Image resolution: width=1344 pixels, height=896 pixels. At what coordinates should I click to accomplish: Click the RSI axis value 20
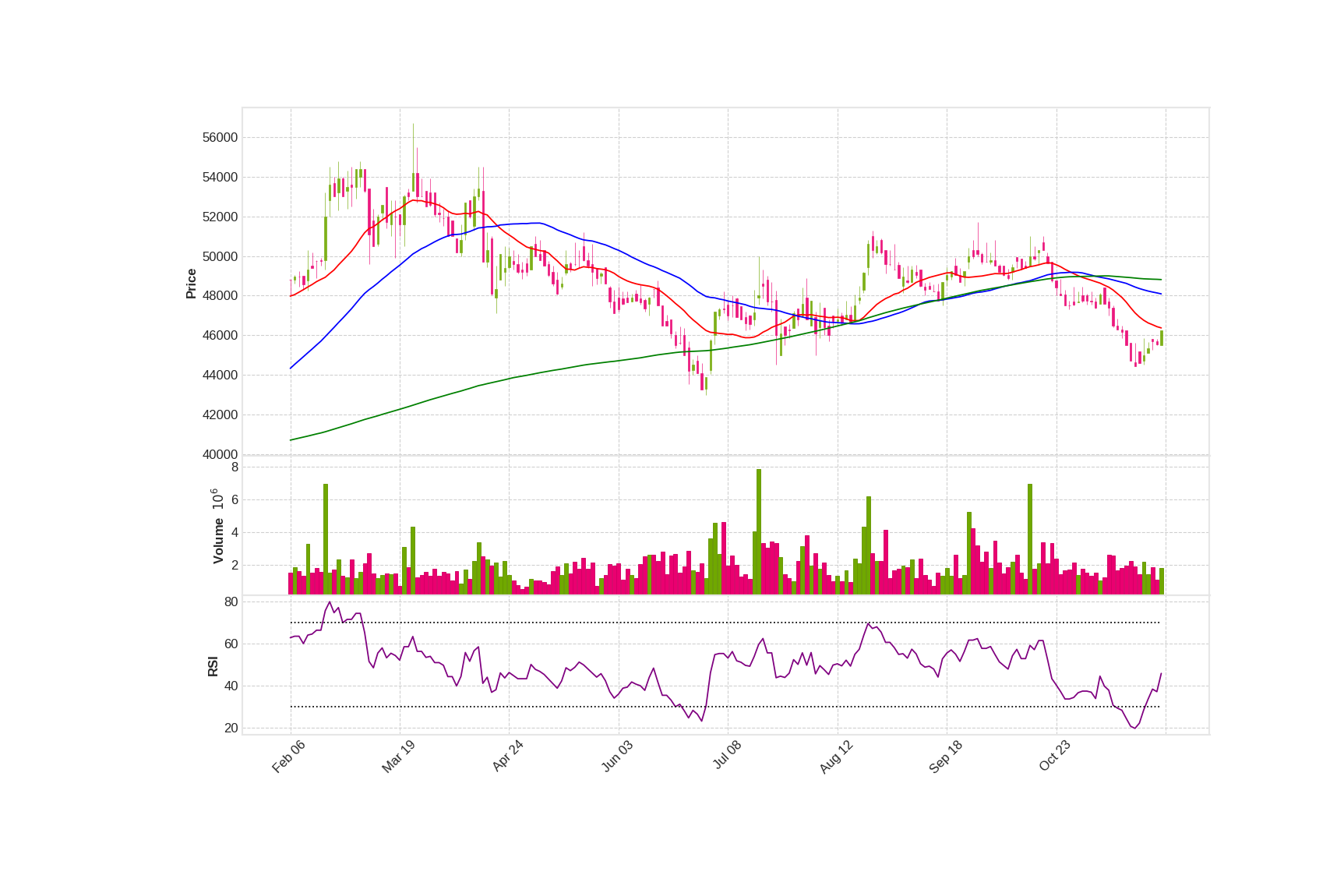click(x=231, y=728)
